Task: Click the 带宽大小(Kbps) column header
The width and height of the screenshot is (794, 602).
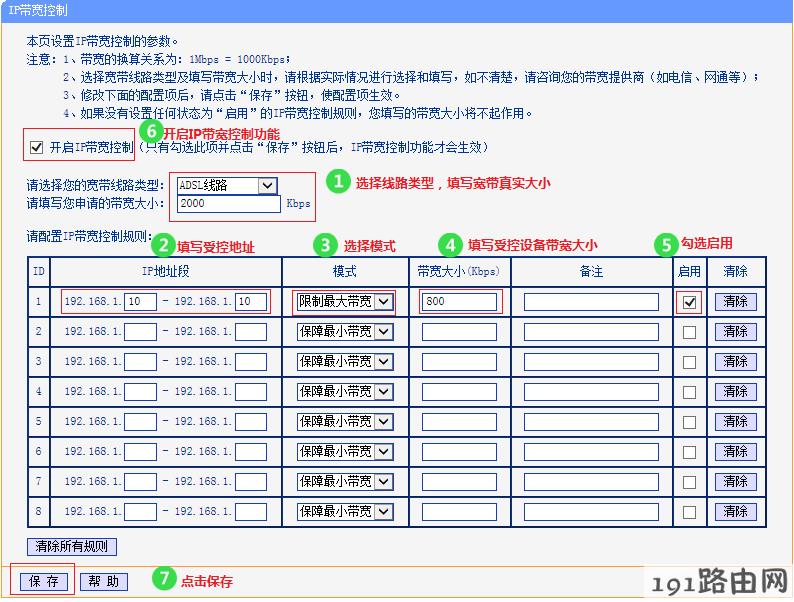Action: [459, 271]
